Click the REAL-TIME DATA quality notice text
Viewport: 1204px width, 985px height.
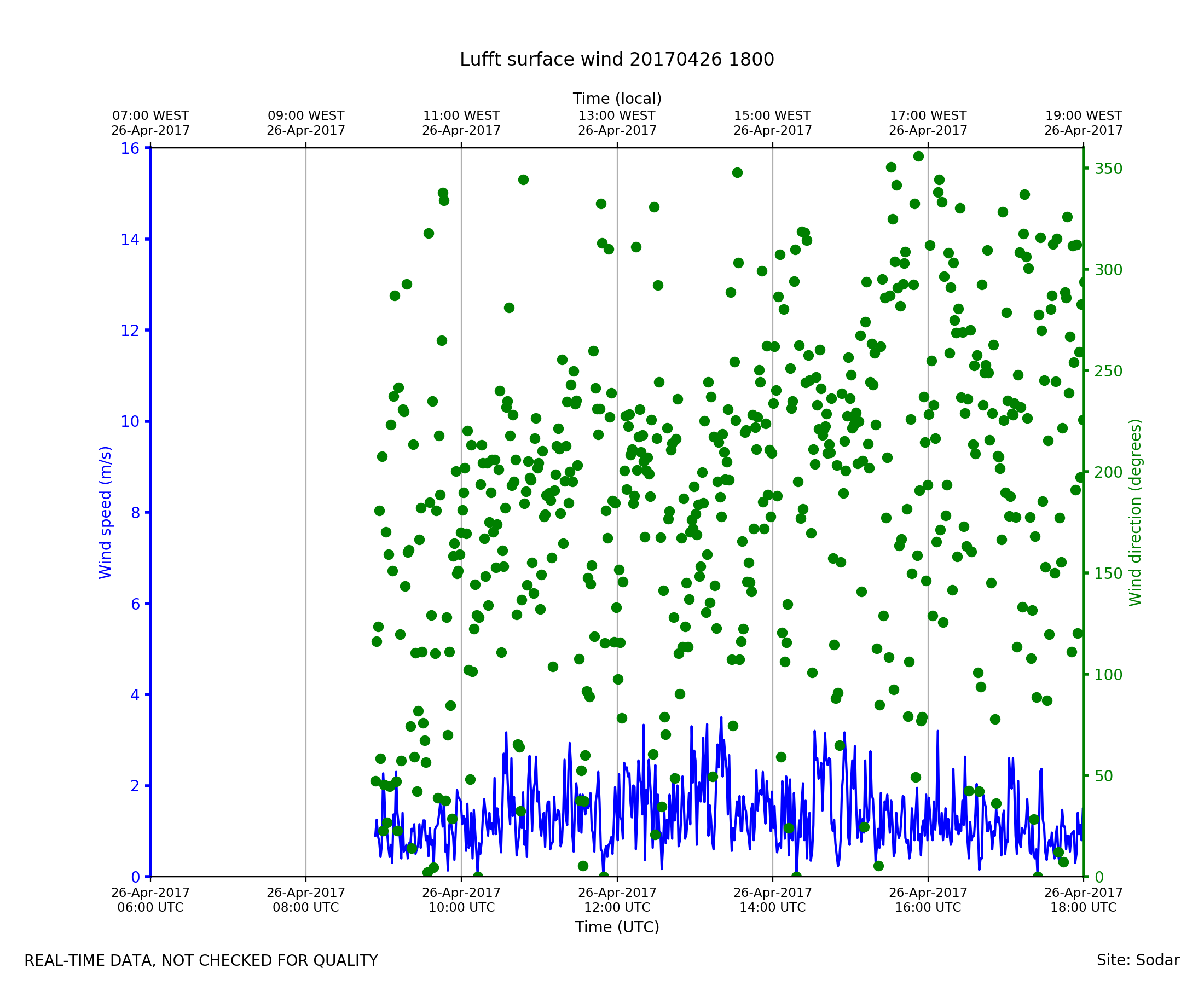(x=201, y=961)
